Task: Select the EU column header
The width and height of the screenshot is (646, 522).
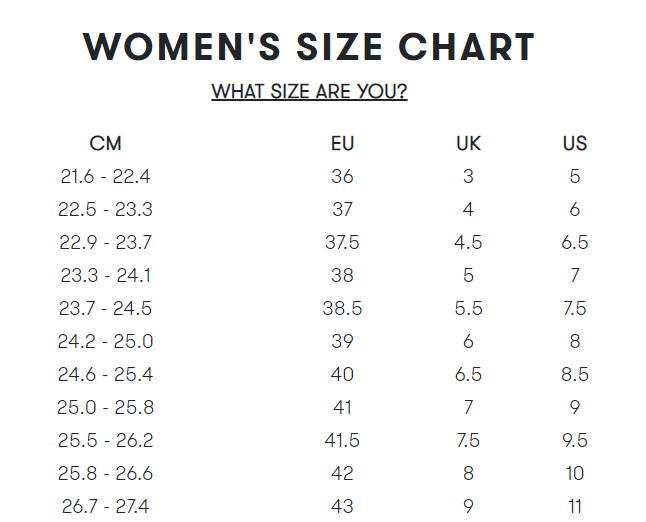Action: tap(342, 143)
